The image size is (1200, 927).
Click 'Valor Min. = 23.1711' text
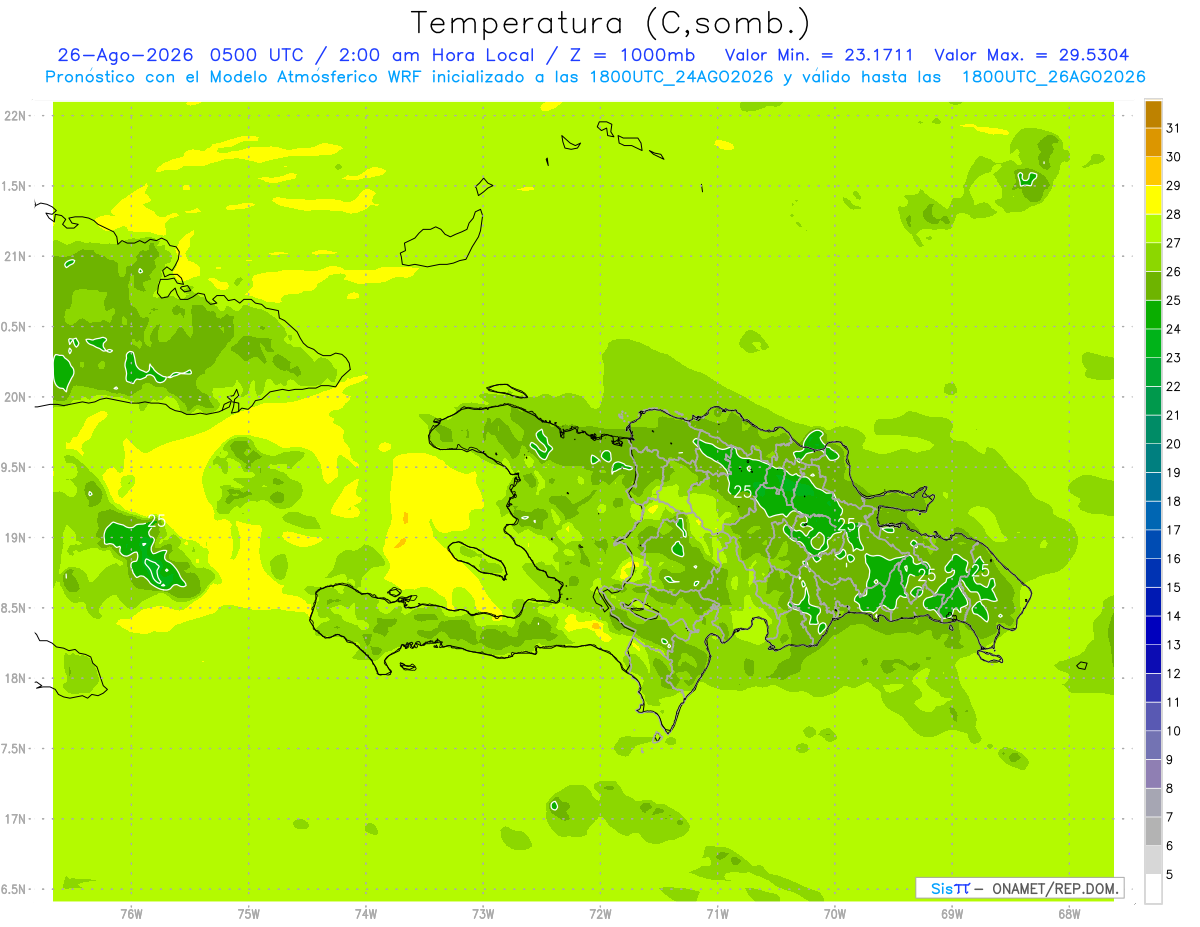[x=819, y=55]
